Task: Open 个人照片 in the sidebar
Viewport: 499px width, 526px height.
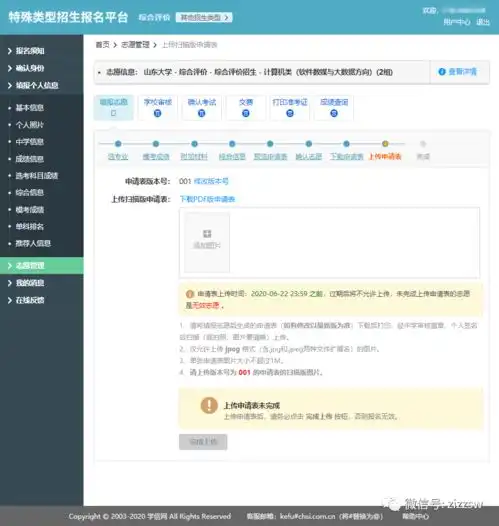Action: [x=30, y=125]
